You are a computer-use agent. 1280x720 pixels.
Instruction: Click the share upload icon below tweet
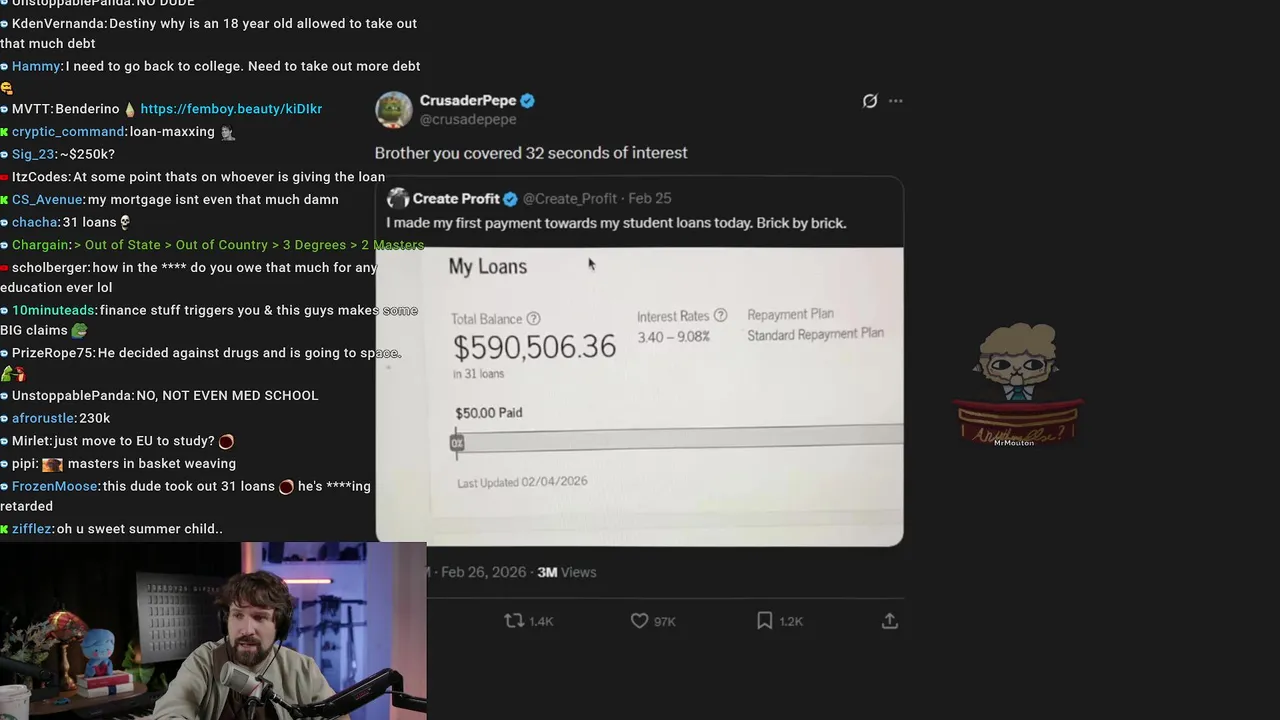[x=889, y=621]
